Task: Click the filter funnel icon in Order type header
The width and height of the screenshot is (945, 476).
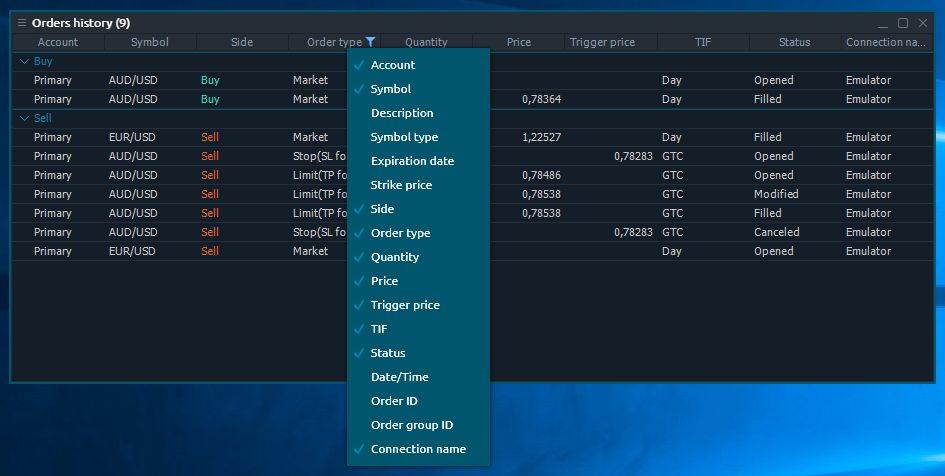Action: [x=371, y=42]
